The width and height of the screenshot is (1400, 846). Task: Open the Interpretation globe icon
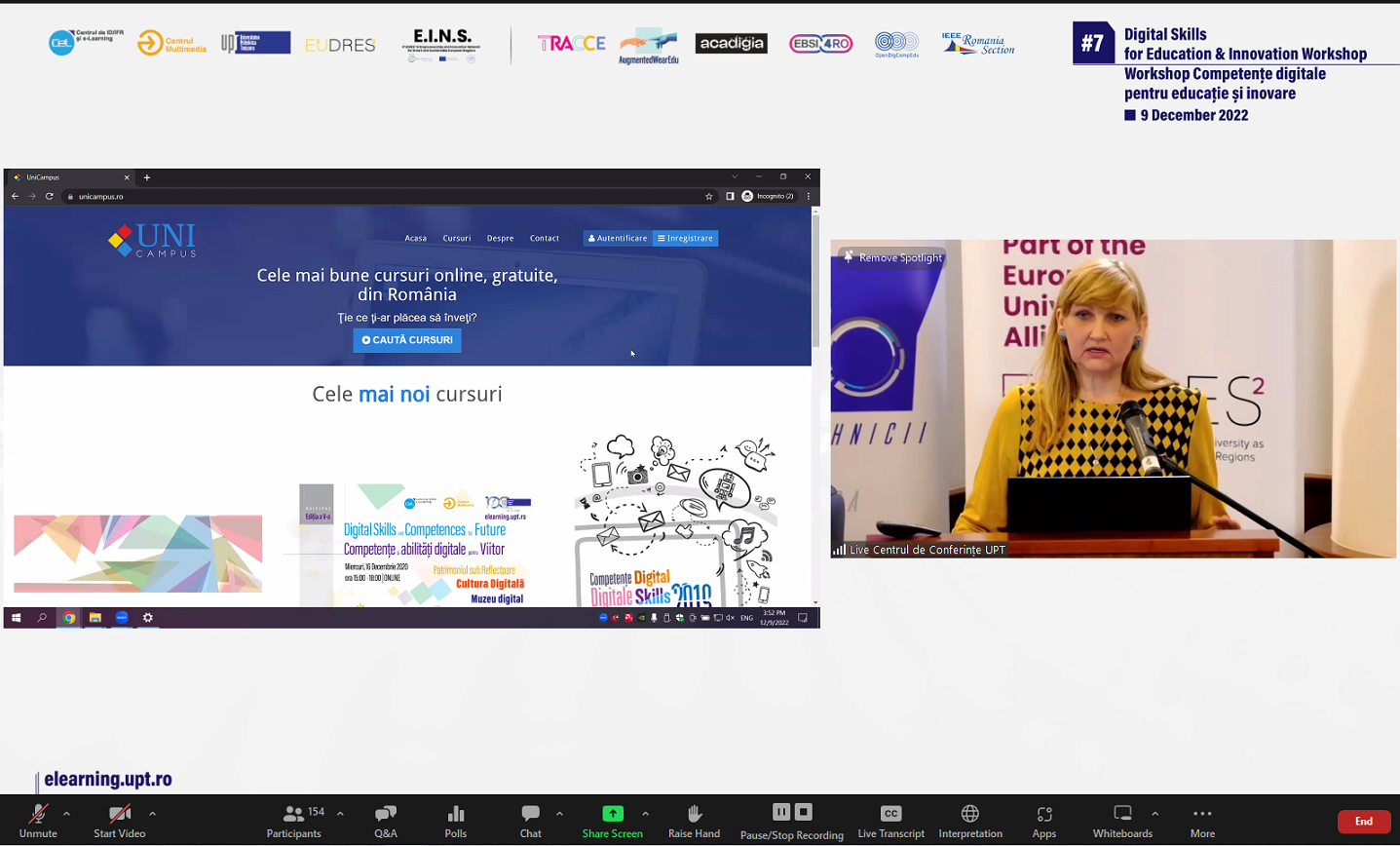(x=969, y=814)
